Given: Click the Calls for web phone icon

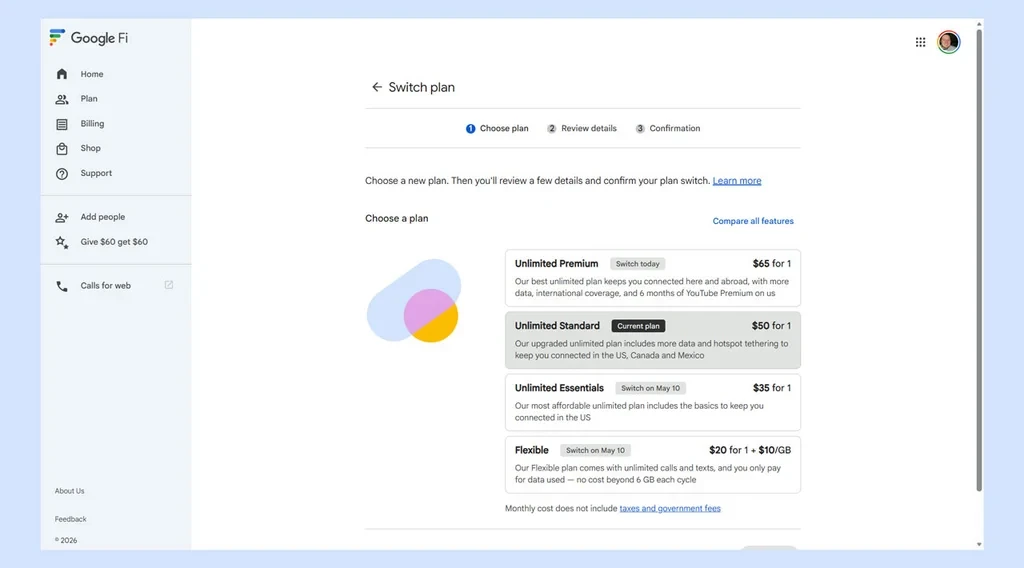Looking at the screenshot, I should (x=61, y=286).
